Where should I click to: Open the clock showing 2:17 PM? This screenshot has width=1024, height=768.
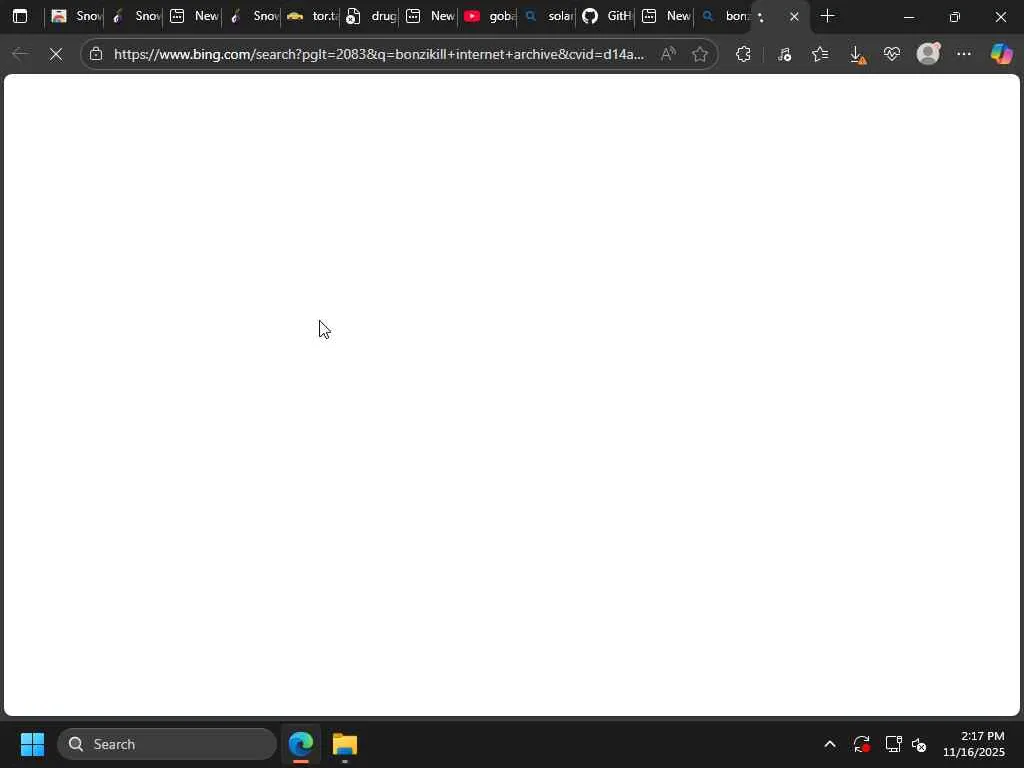pos(974,744)
